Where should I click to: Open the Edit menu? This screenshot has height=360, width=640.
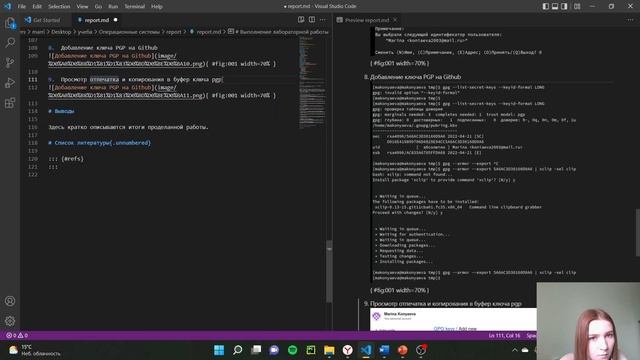tap(37, 7)
